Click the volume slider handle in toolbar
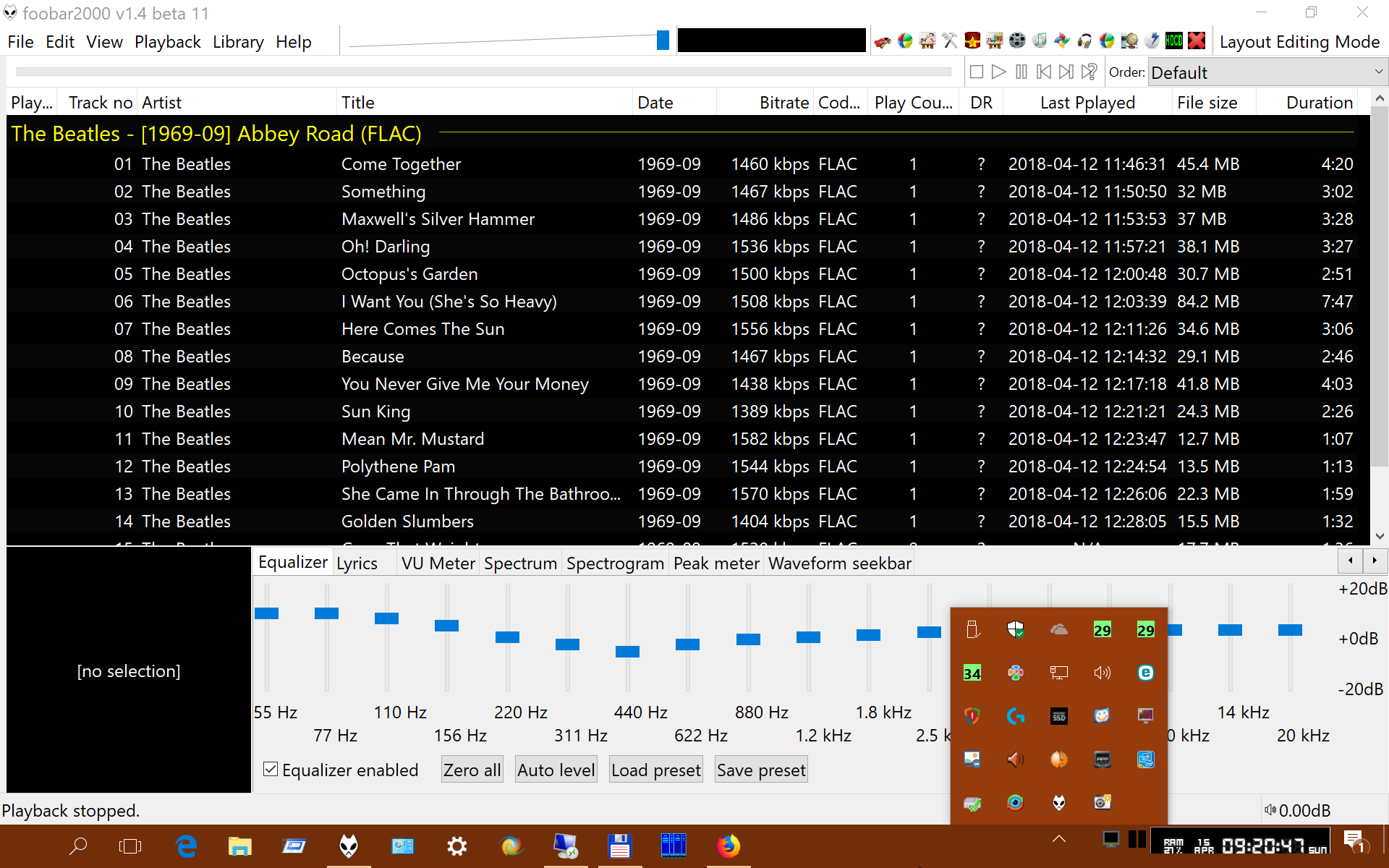The height and width of the screenshot is (868, 1389). (x=663, y=41)
